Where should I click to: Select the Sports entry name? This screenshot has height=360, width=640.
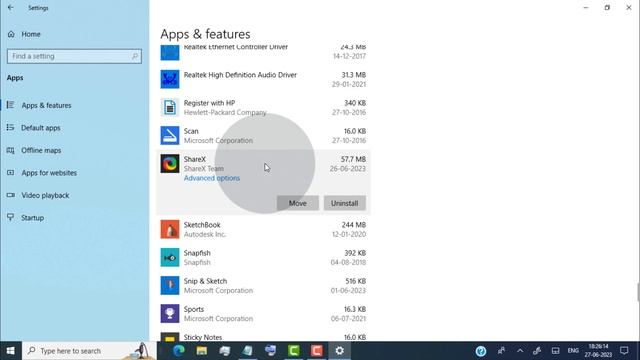pos(193,309)
